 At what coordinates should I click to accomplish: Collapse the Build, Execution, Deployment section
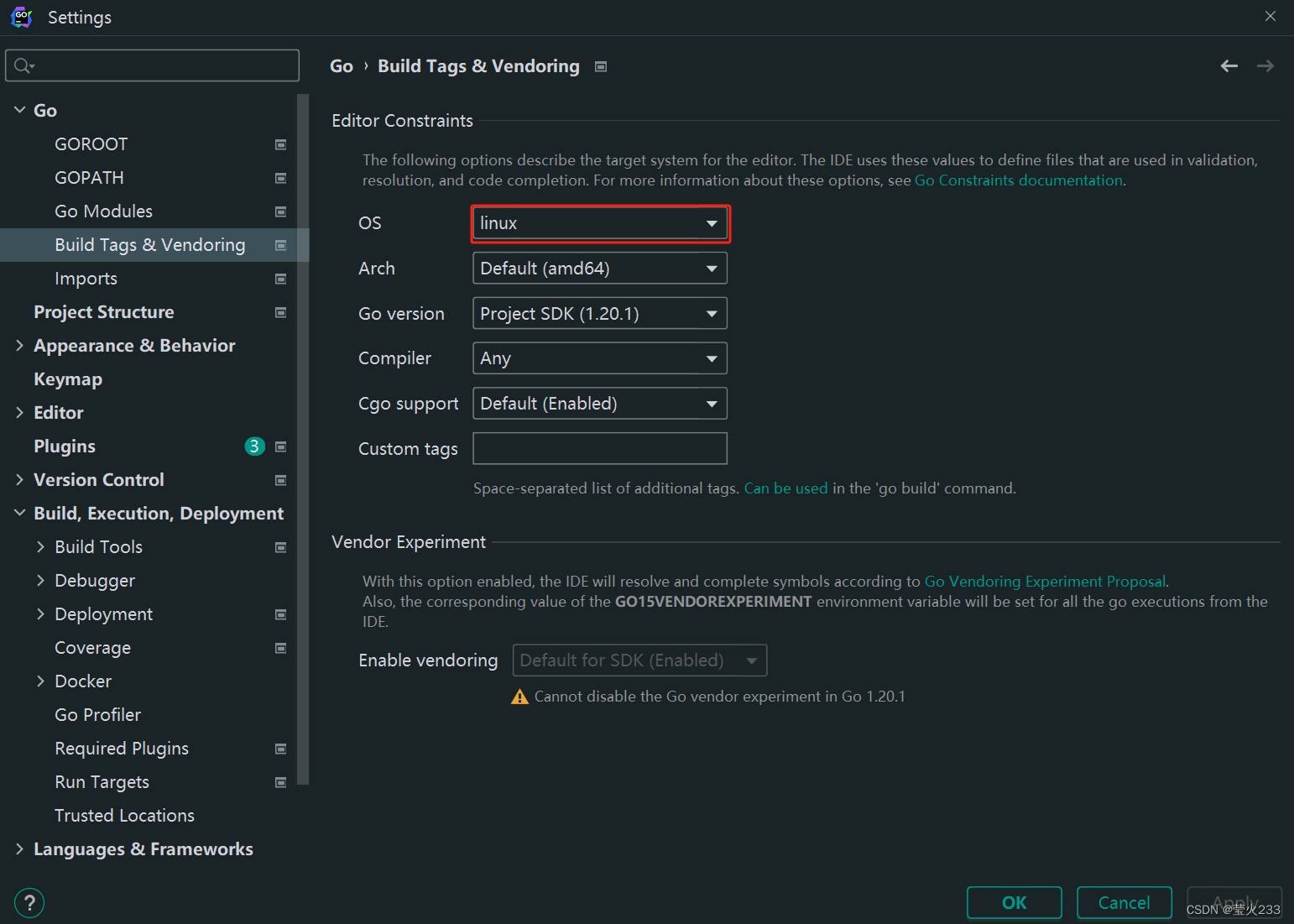[x=19, y=514]
